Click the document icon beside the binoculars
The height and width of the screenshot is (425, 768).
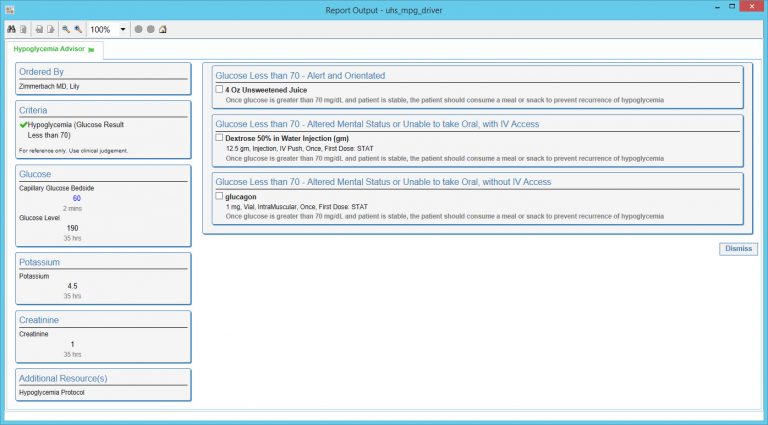pyautogui.click(x=23, y=29)
